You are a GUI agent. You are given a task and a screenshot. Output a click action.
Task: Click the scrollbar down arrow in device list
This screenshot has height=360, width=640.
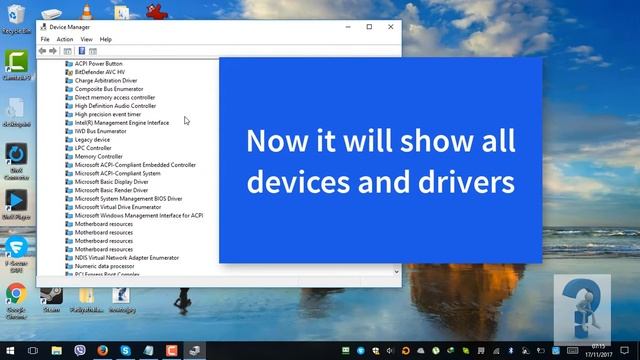click(x=396, y=271)
